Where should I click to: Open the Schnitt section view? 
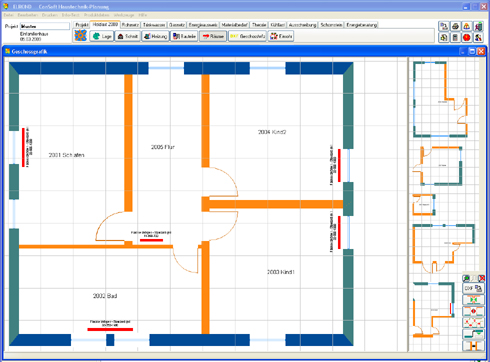(127, 36)
